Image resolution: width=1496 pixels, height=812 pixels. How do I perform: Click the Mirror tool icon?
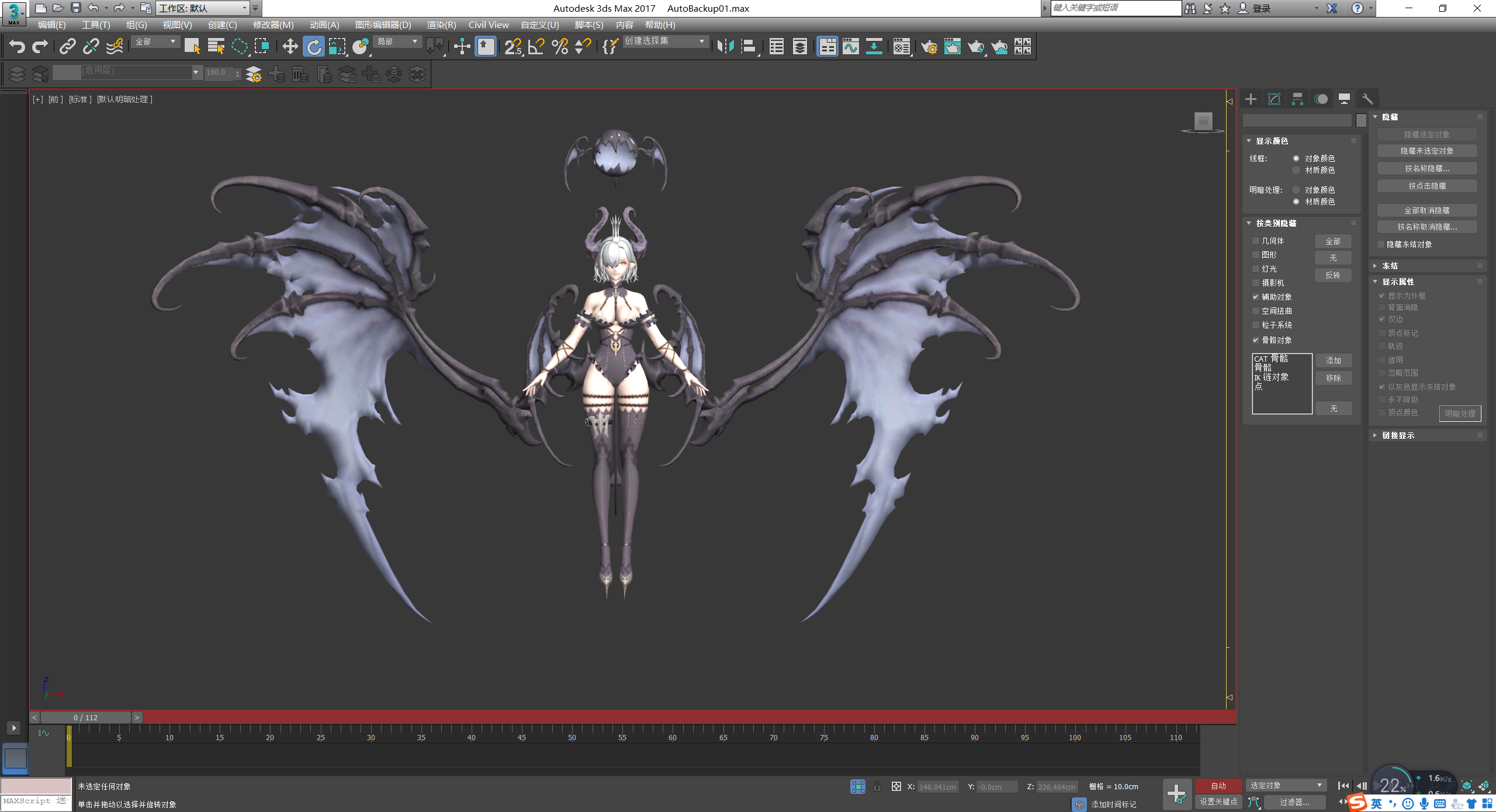(x=725, y=46)
